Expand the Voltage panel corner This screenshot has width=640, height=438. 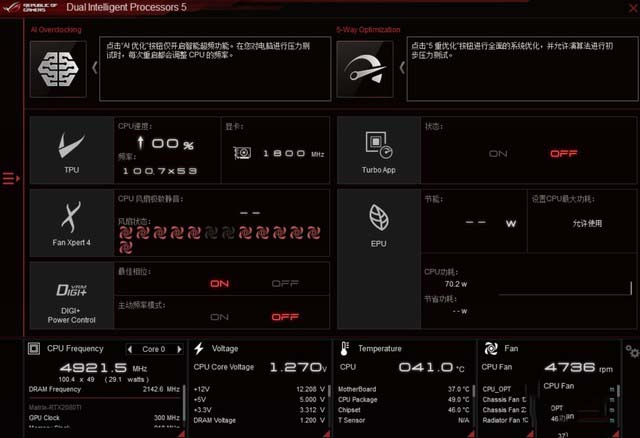(x=326, y=434)
